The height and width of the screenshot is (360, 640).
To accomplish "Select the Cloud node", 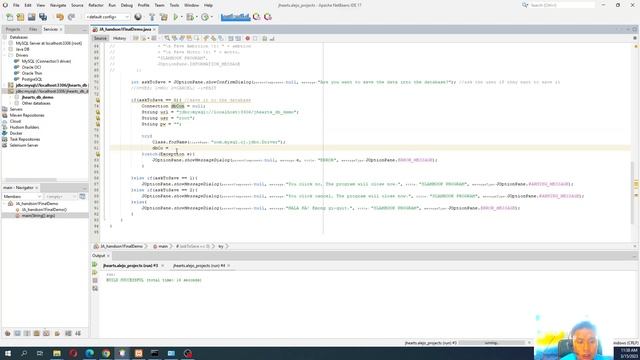I will pos(15,121).
